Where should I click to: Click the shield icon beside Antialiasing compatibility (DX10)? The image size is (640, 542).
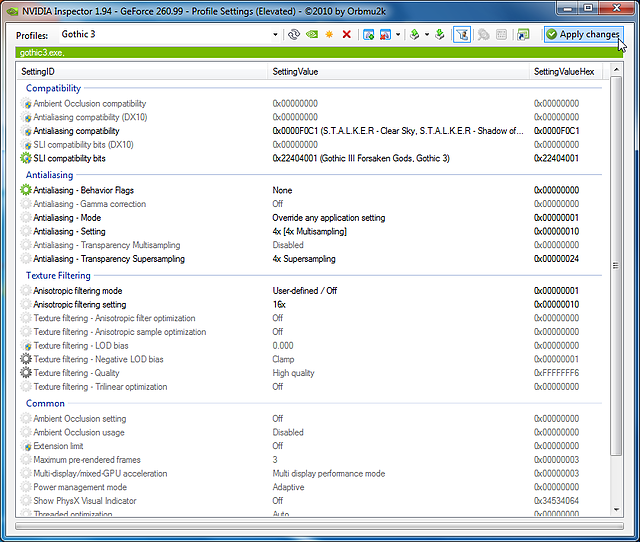[x=26, y=118]
